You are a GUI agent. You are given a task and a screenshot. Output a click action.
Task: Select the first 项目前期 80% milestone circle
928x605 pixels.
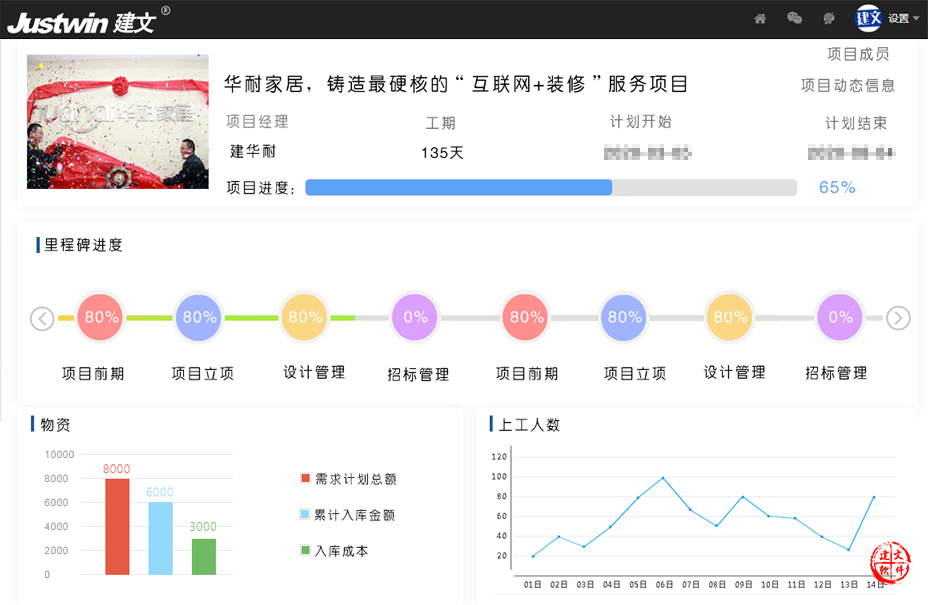(x=101, y=318)
